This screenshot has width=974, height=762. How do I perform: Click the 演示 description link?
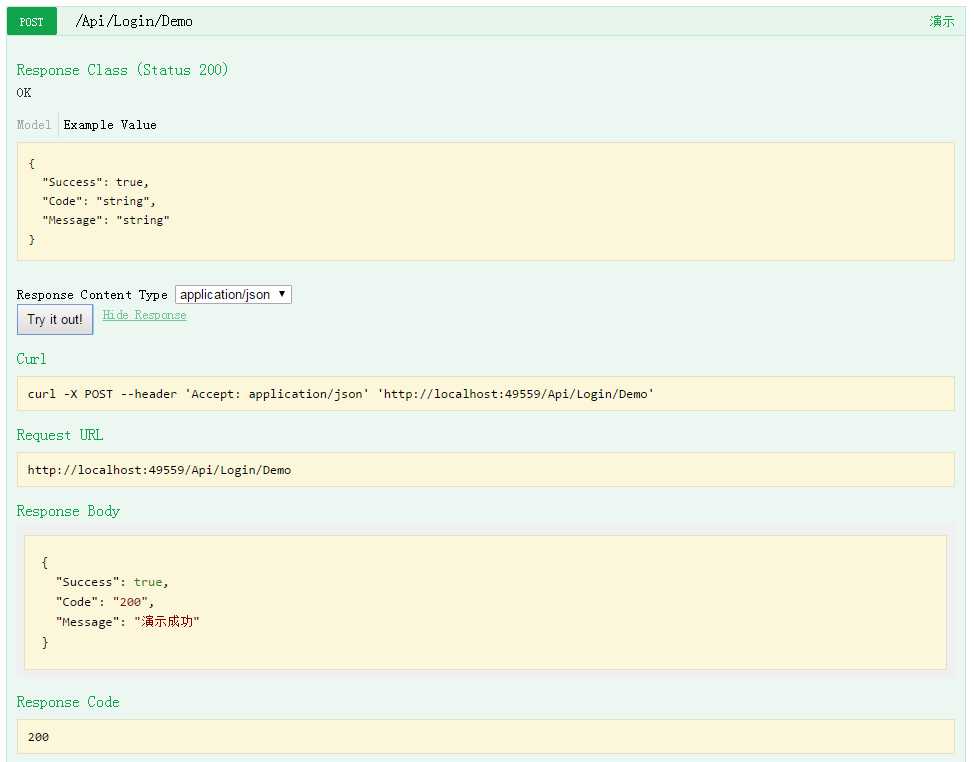(x=942, y=21)
